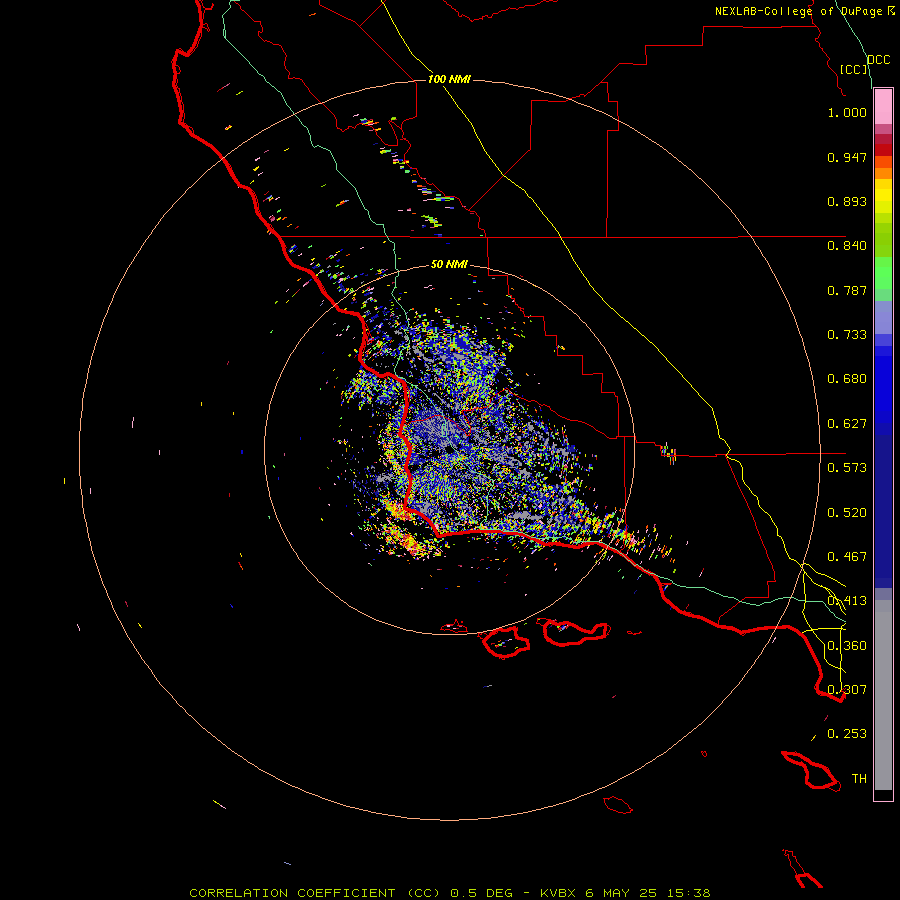Image resolution: width=900 pixels, height=900 pixels.
Task: Click the DCC label above the color bar
Action: point(879,60)
